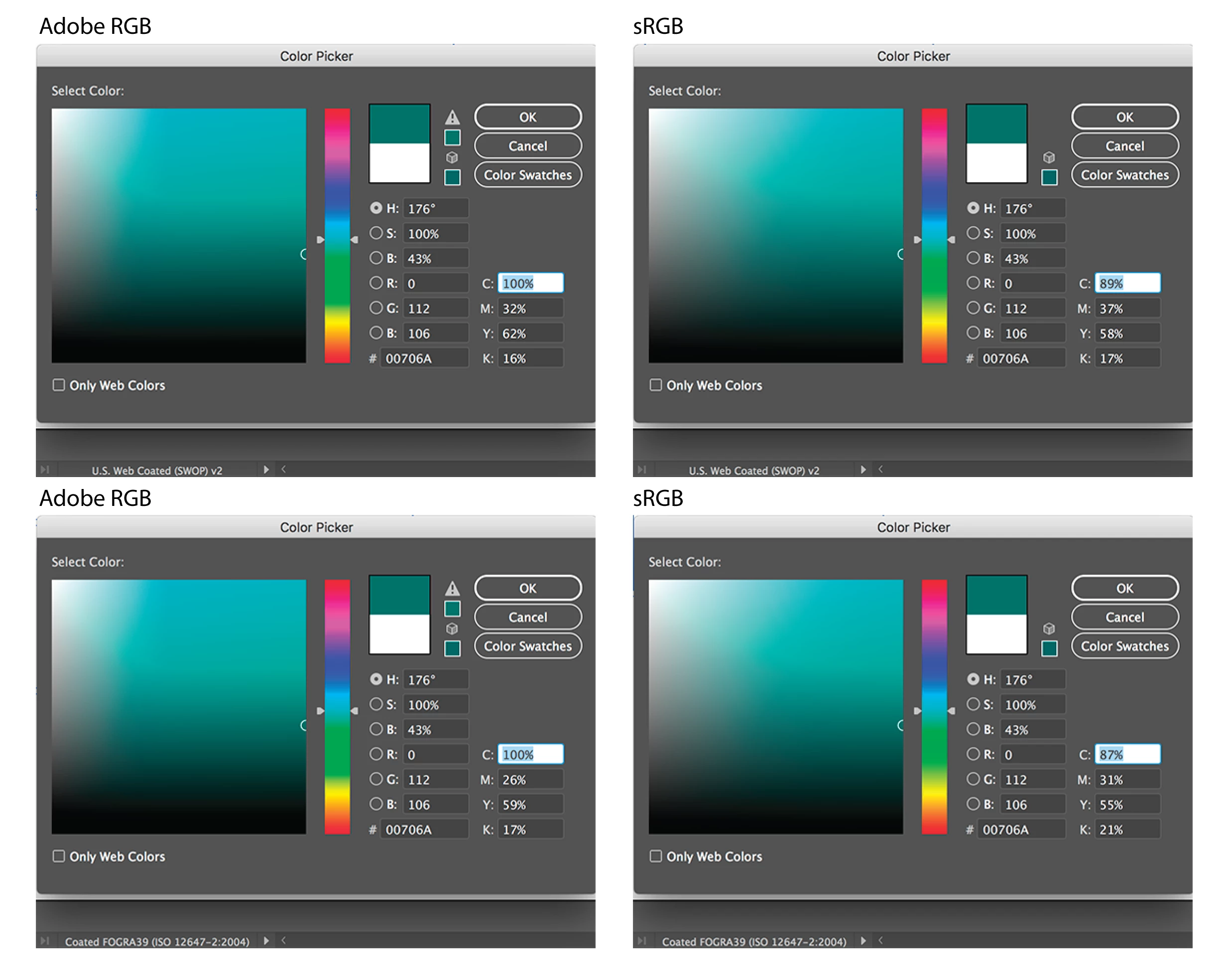
Task: Click web-safe cube icon in the C 87% dialog
Action: click(x=1049, y=628)
